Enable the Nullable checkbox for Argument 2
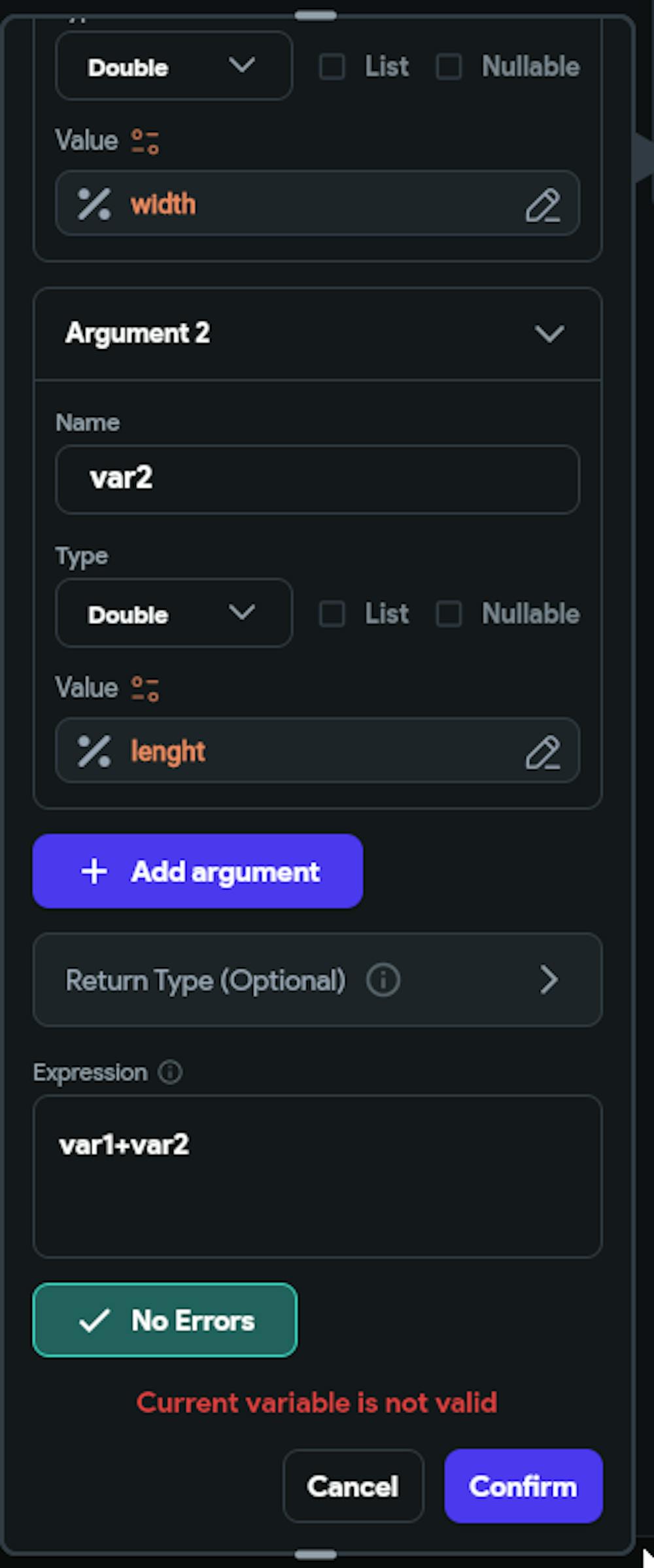Image resolution: width=654 pixels, height=1568 pixels. tap(450, 613)
